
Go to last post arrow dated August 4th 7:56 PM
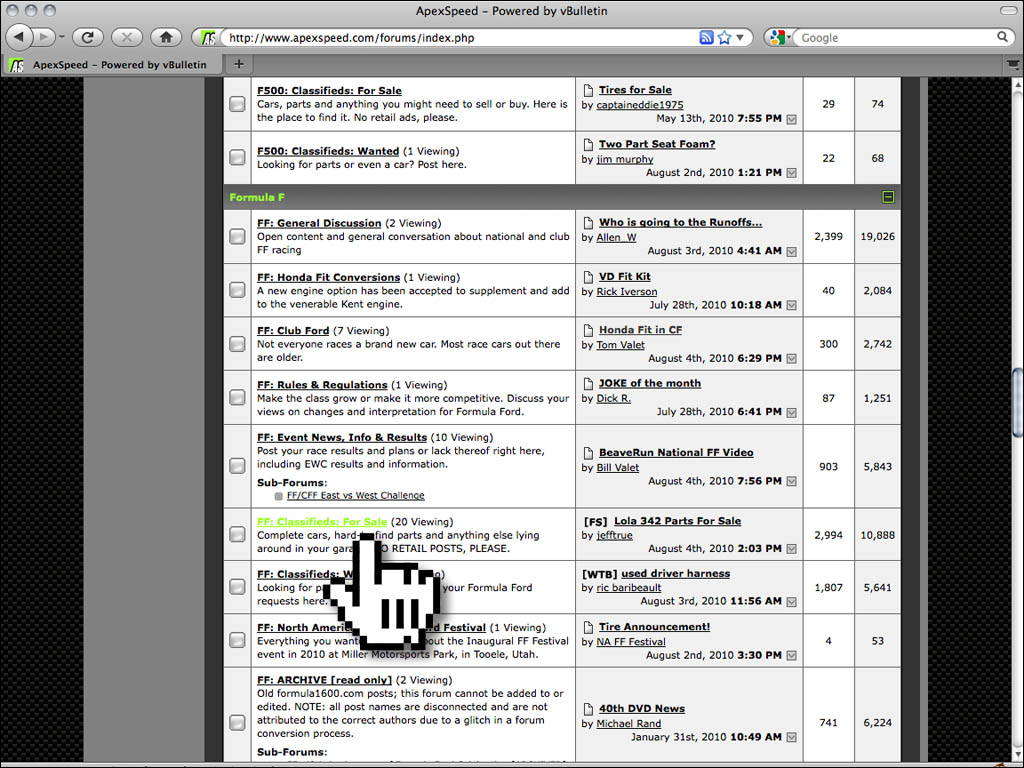(x=792, y=482)
